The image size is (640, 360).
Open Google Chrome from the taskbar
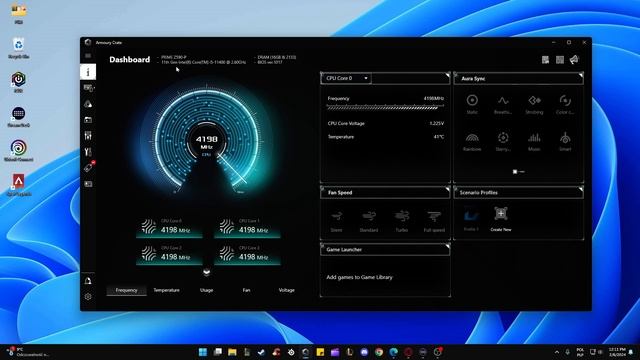coord(379,352)
